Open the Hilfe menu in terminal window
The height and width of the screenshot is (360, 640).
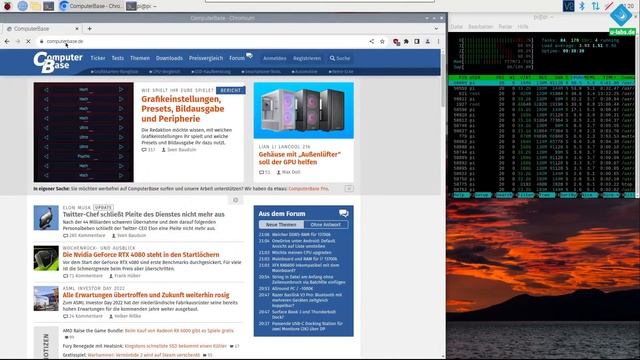point(523,27)
